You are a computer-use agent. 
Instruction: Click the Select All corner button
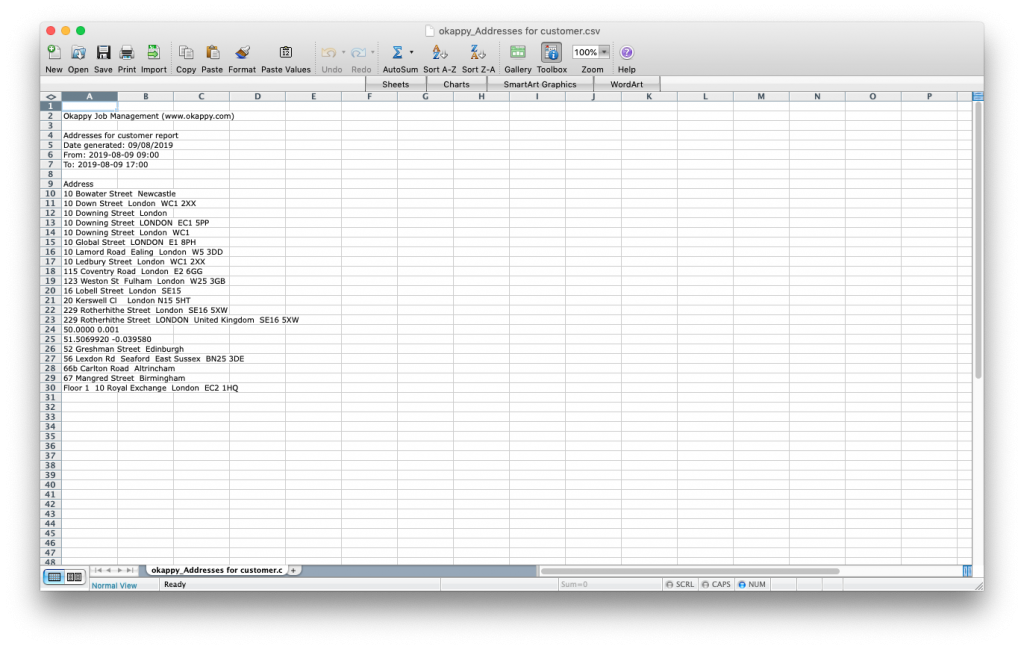pyautogui.click(x=51, y=97)
